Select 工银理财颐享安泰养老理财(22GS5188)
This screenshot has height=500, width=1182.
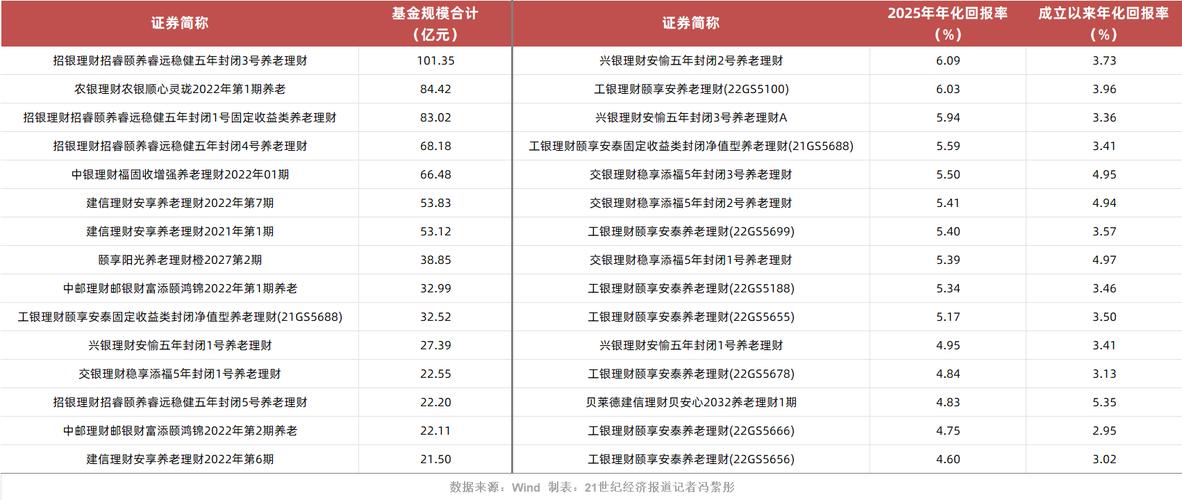[x=691, y=289]
